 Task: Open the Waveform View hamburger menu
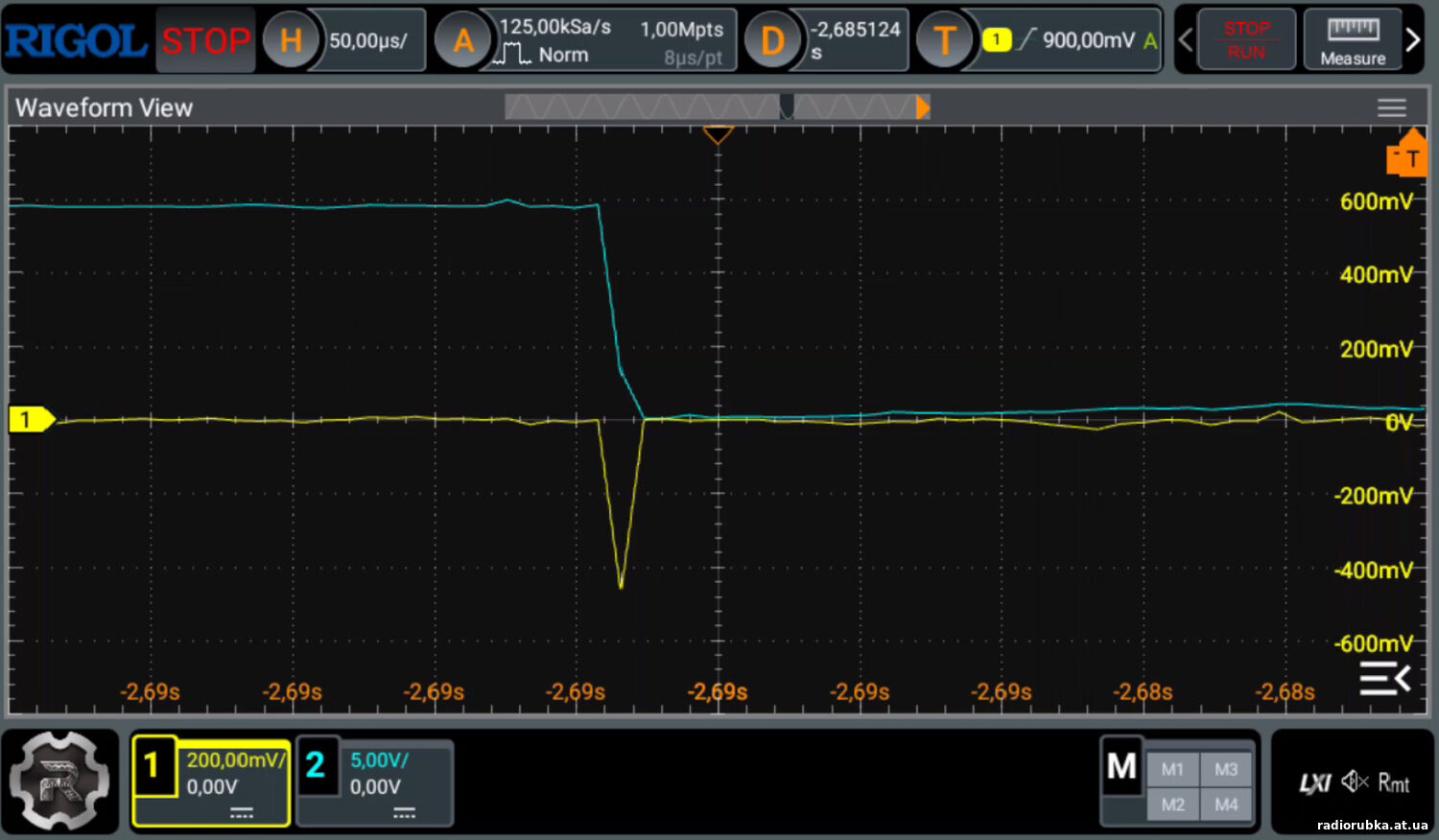(1391, 107)
